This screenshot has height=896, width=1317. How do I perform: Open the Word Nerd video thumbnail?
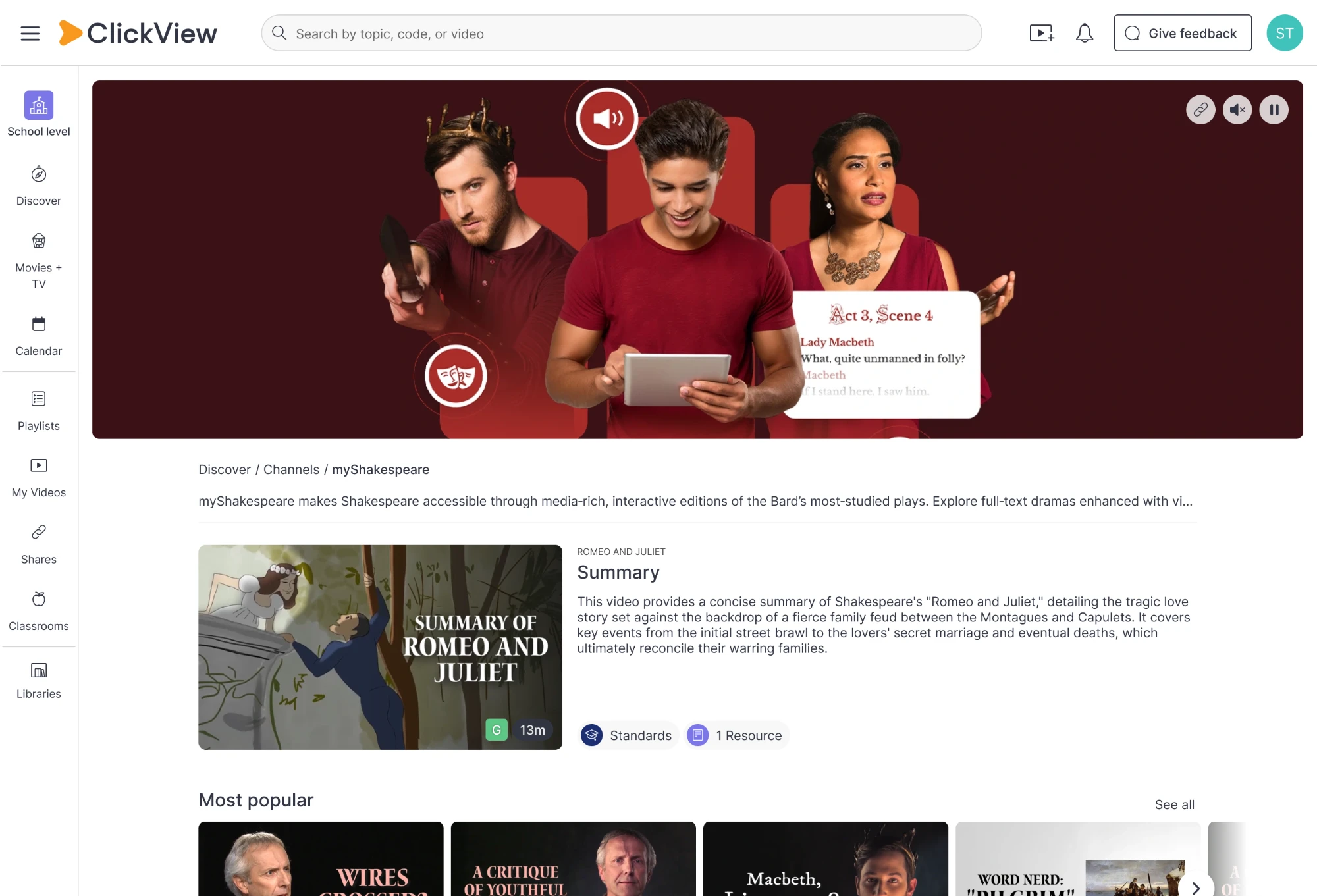tap(1078, 858)
